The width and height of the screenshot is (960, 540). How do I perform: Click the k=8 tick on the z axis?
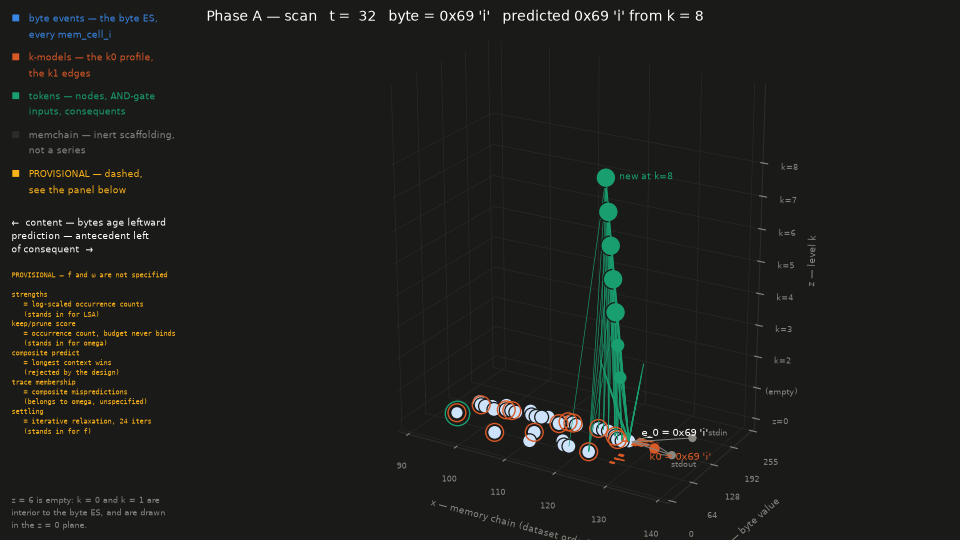[x=789, y=167]
